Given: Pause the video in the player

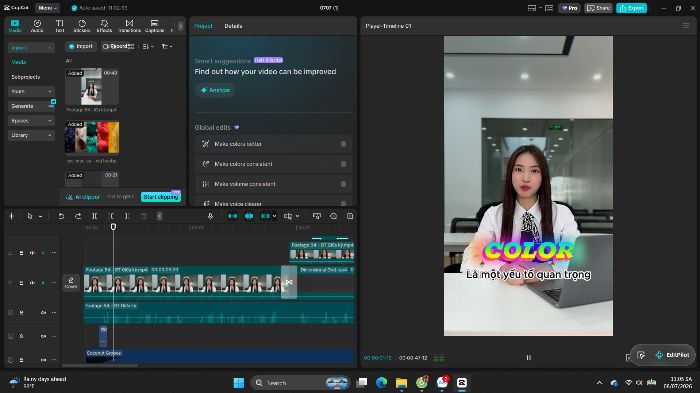Looking at the screenshot, I should point(529,358).
